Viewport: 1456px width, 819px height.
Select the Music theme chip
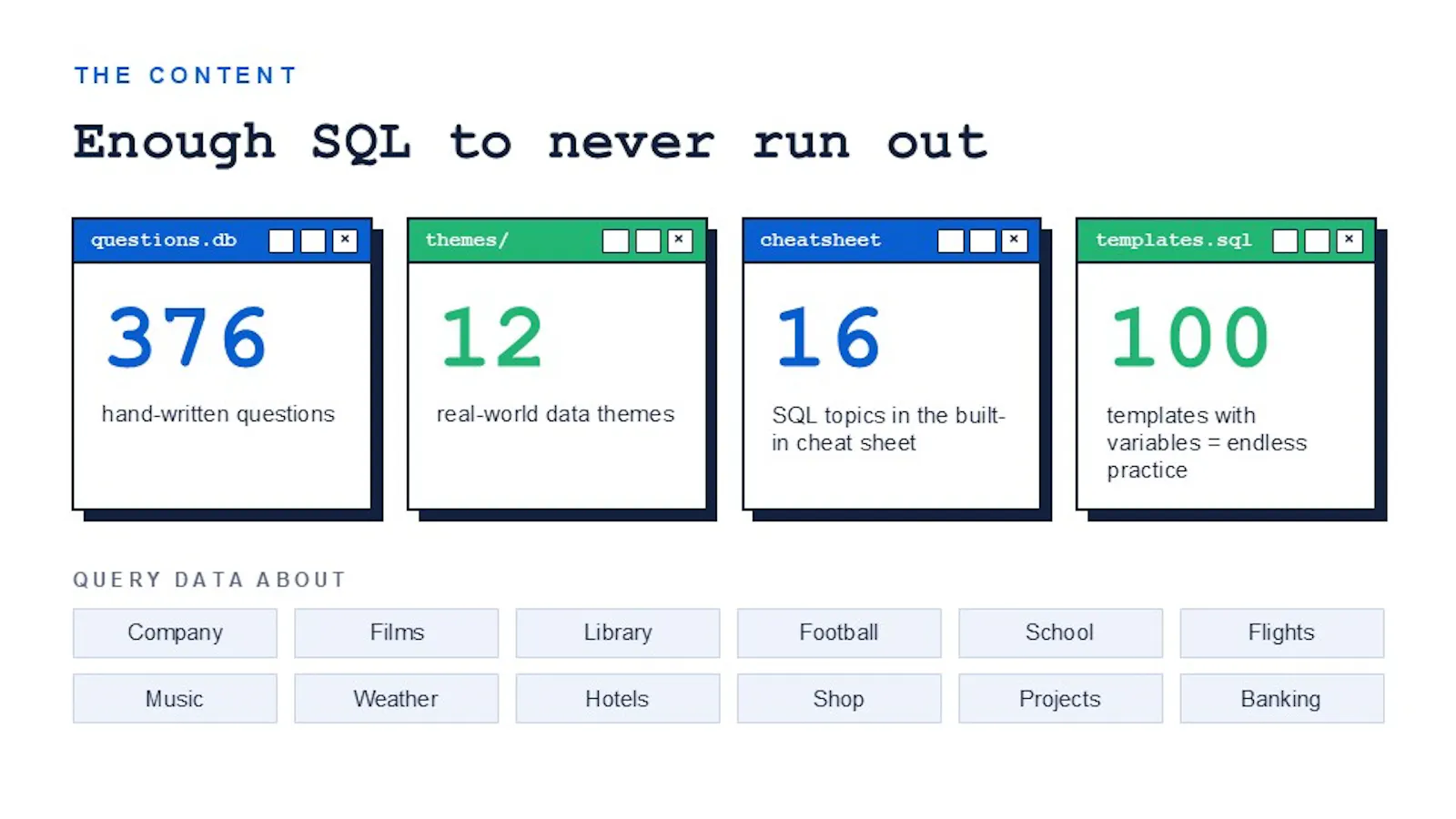coord(175,699)
